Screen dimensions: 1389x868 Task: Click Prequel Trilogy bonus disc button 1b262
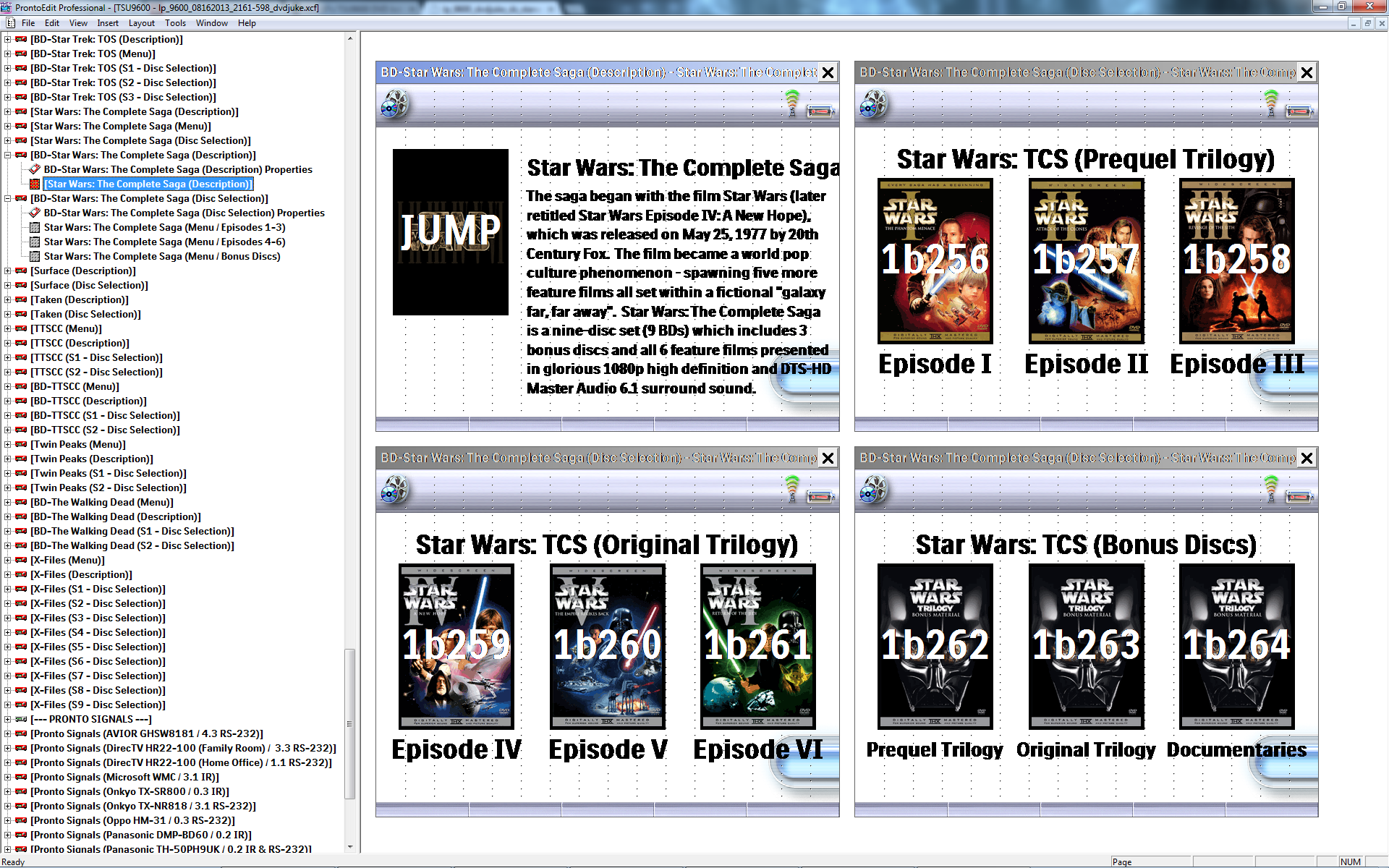pos(935,646)
